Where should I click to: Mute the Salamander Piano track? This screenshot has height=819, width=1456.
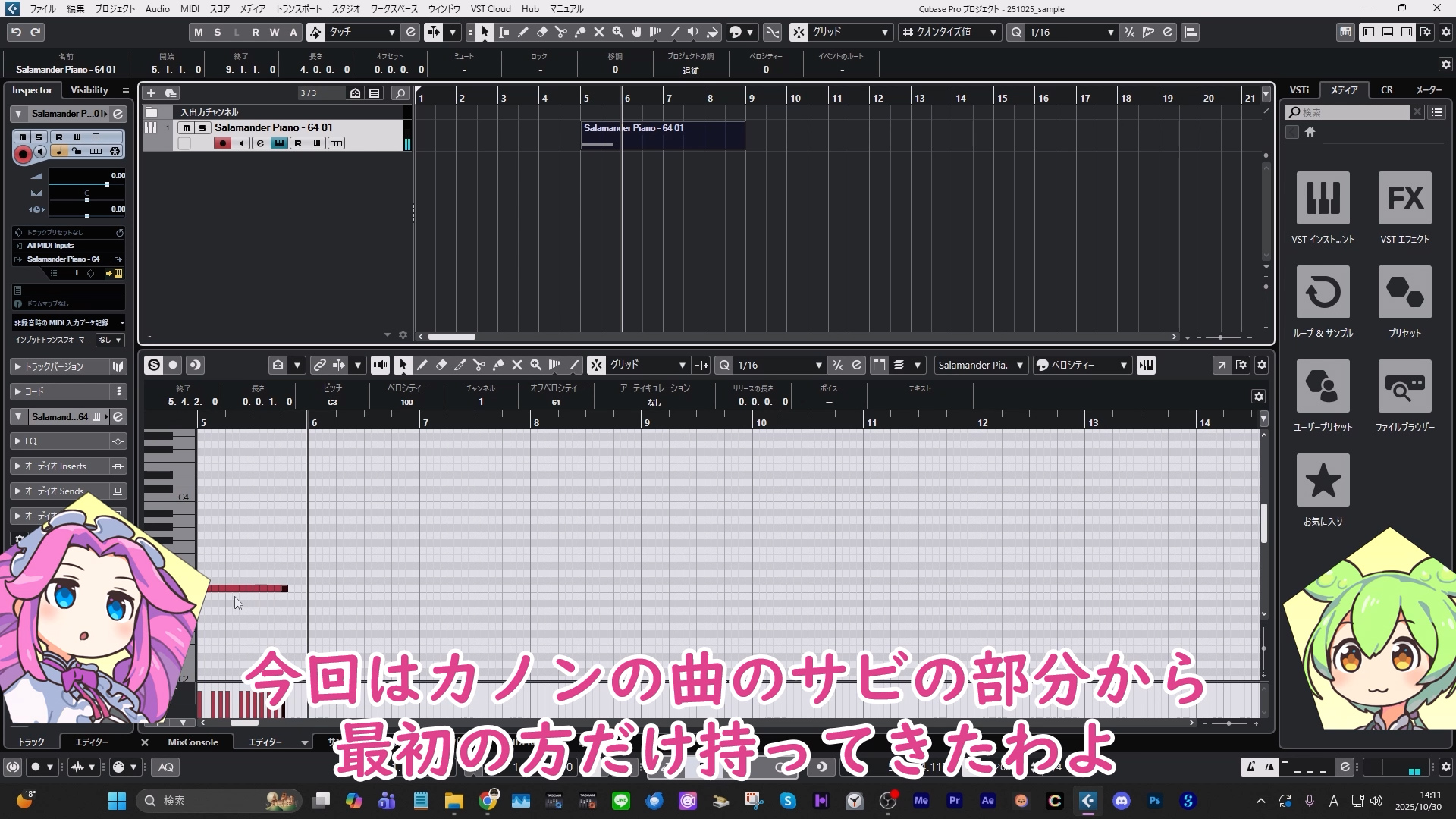pyautogui.click(x=187, y=127)
